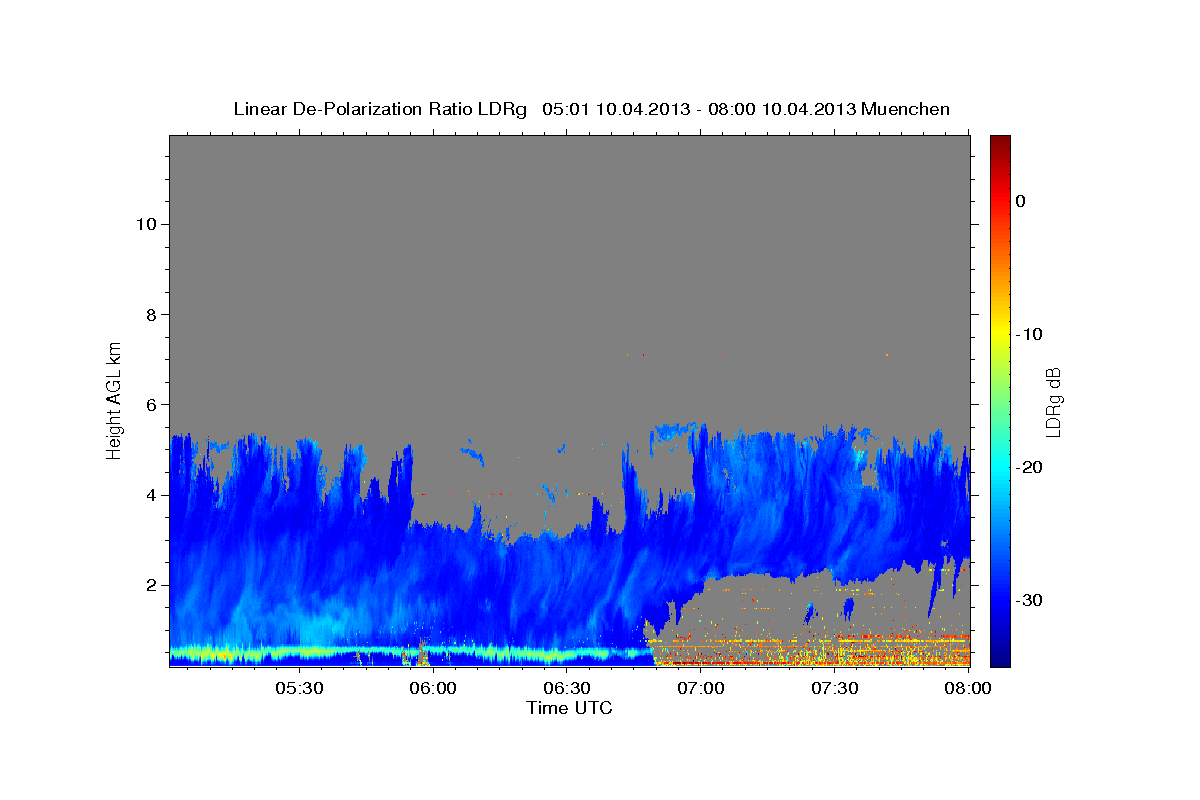Pick the dark red top of colorbar
The height and width of the screenshot is (800, 1200).
1000,141
